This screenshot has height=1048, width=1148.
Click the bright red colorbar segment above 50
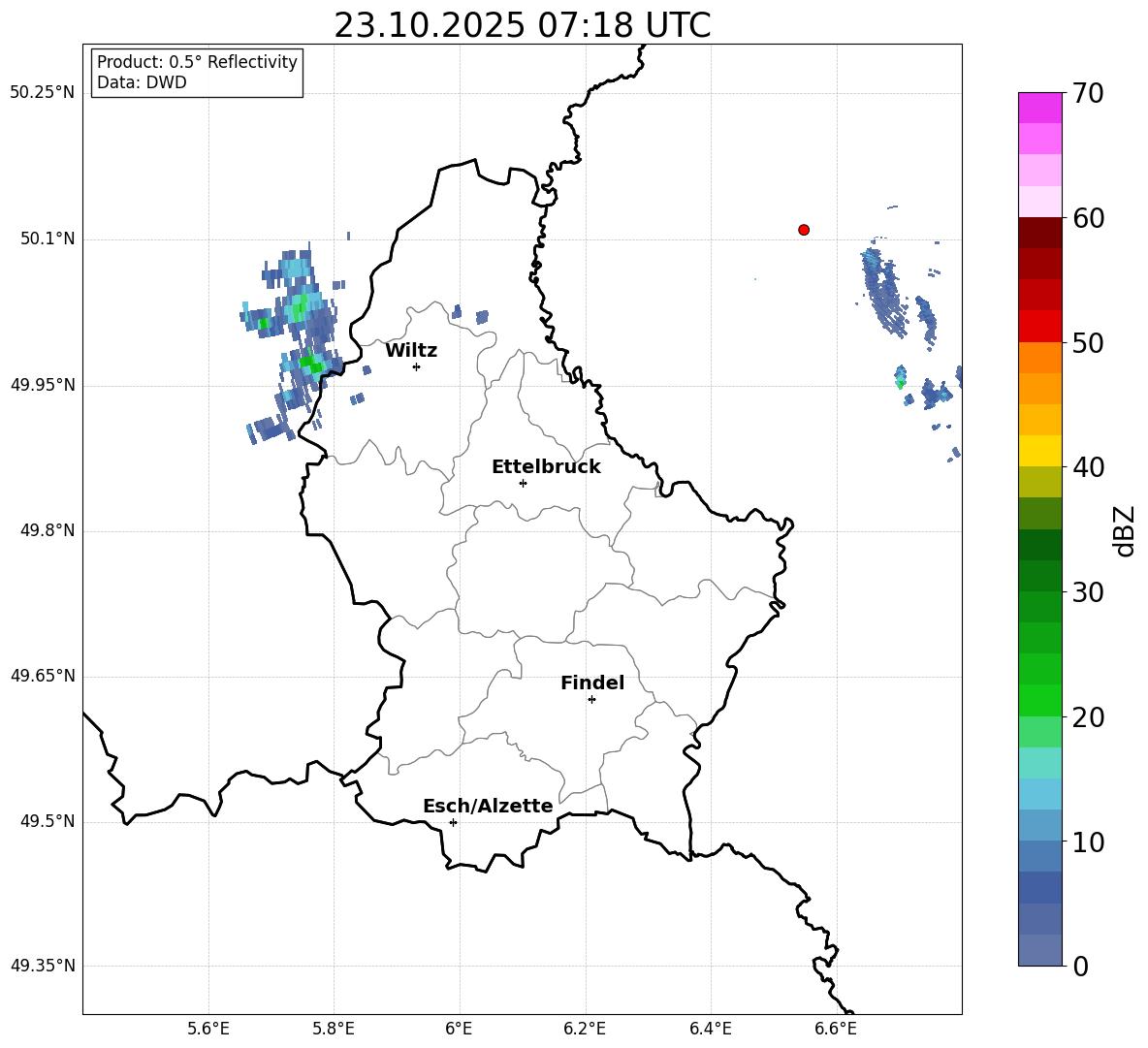(1039, 327)
